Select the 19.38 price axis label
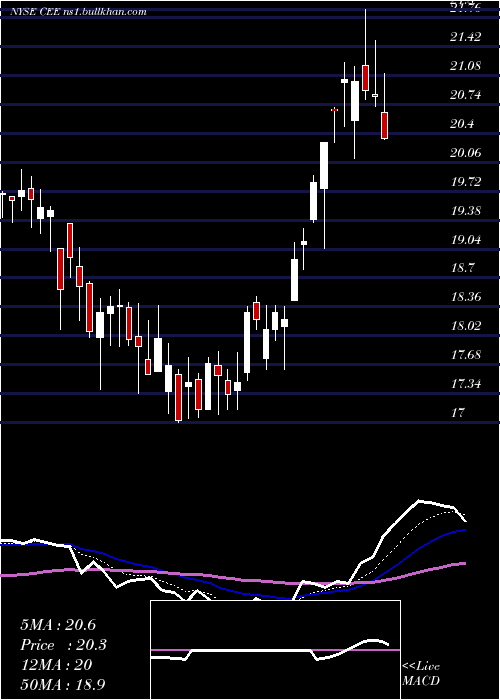Screen dimensions: 500x700 tap(466, 210)
